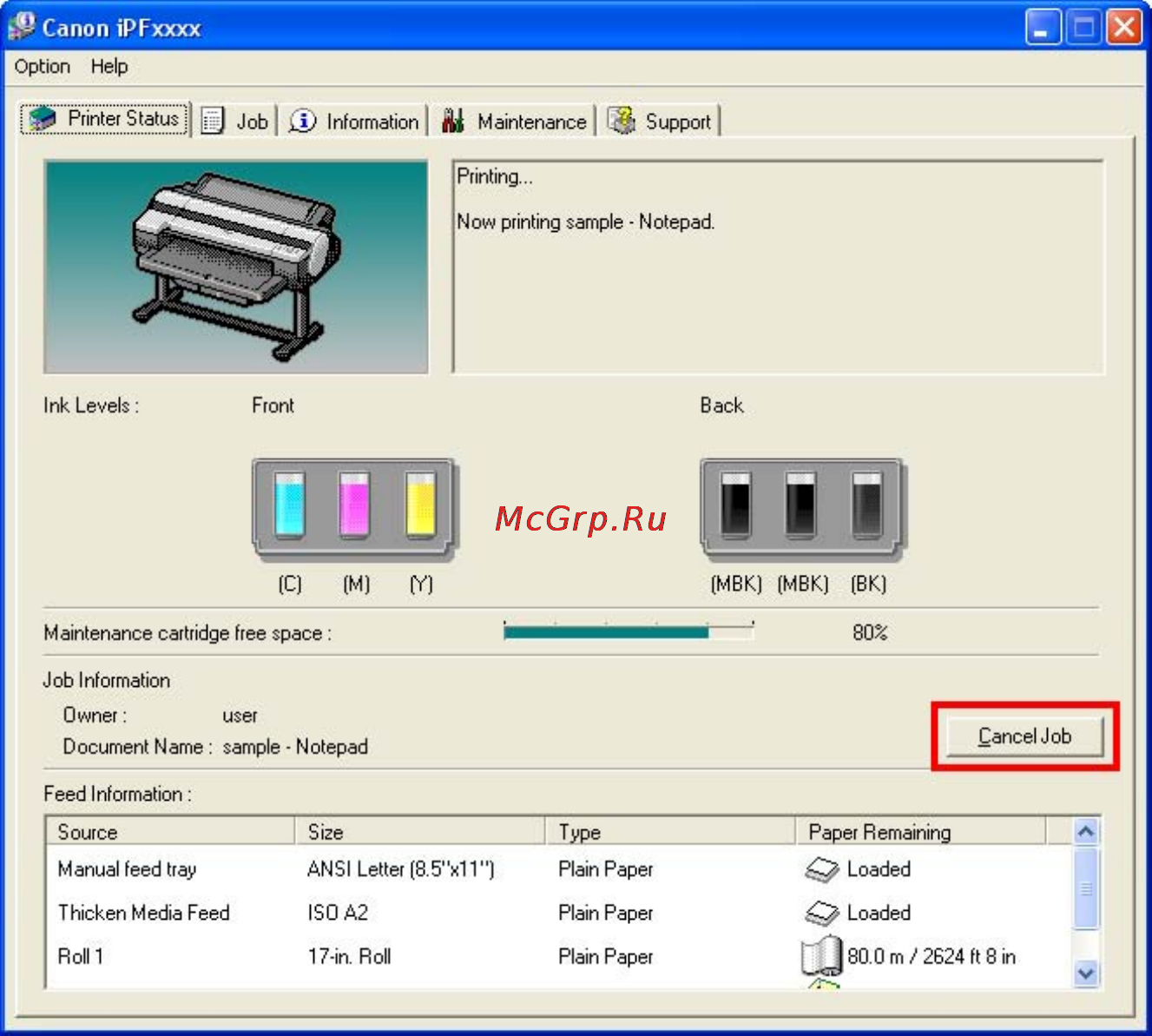The width and height of the screenshot is (1152, 1036).
Task: Click the cyan (C) ink tank
Action: point(289,505)
